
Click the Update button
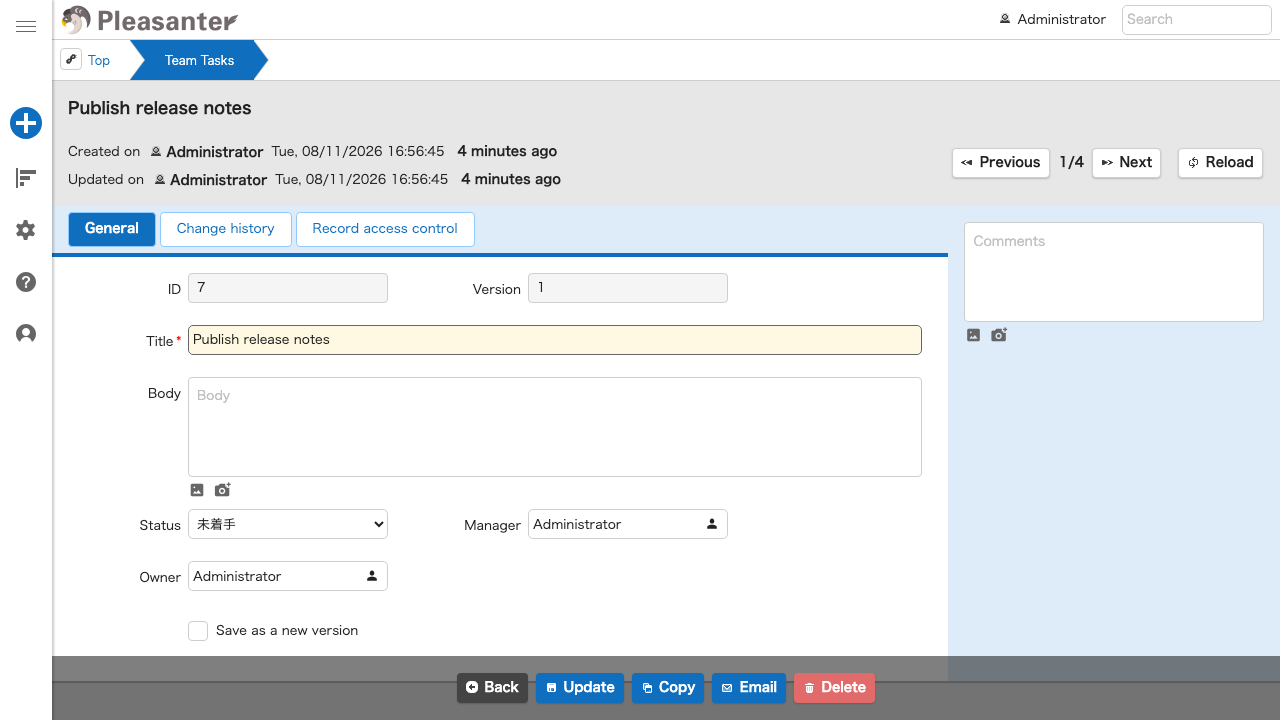[x=580, y=688]
